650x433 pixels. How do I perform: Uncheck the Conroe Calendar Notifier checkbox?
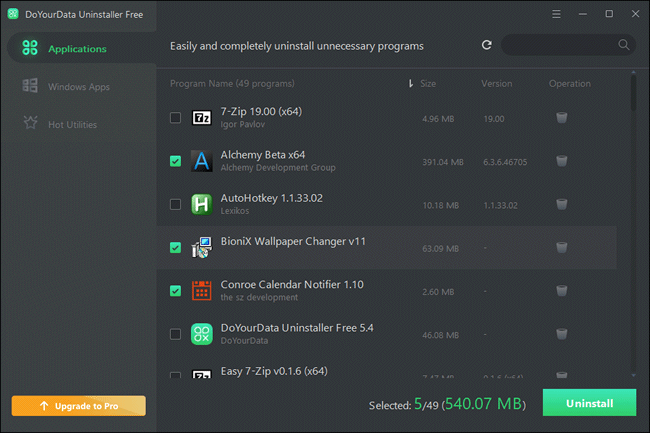tap(176, 291)
